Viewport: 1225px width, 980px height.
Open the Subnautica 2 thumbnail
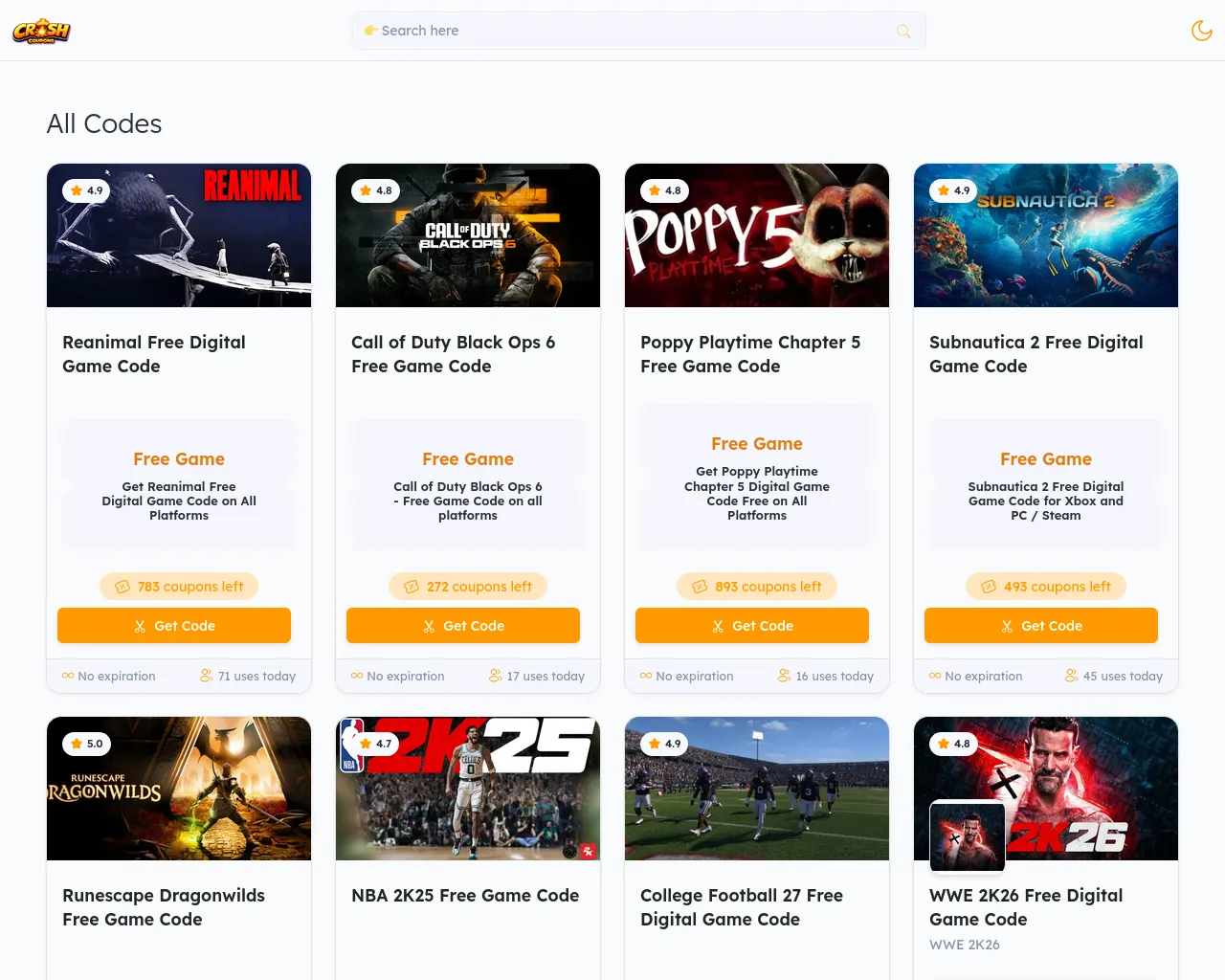point(1046,235)
